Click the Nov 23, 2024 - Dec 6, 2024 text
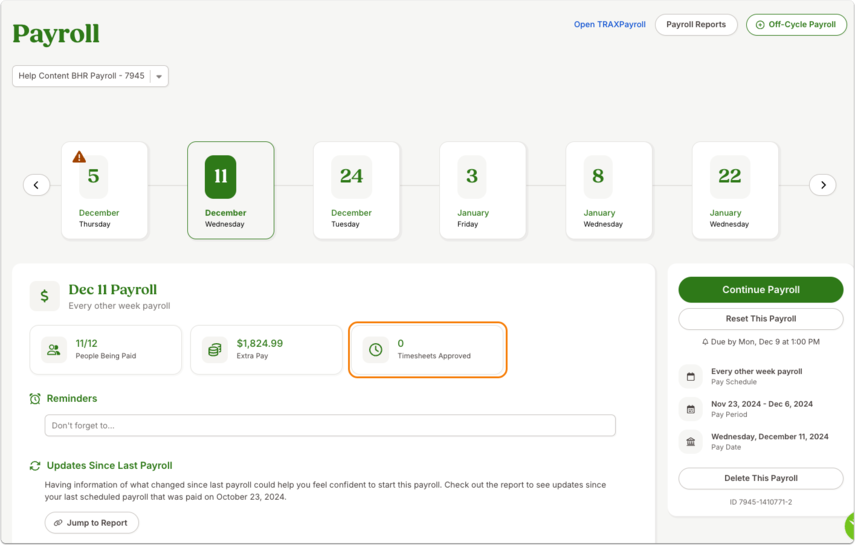The height and width of the screenshot is (545, 855). pyautogui.click(x=762, y=404)
